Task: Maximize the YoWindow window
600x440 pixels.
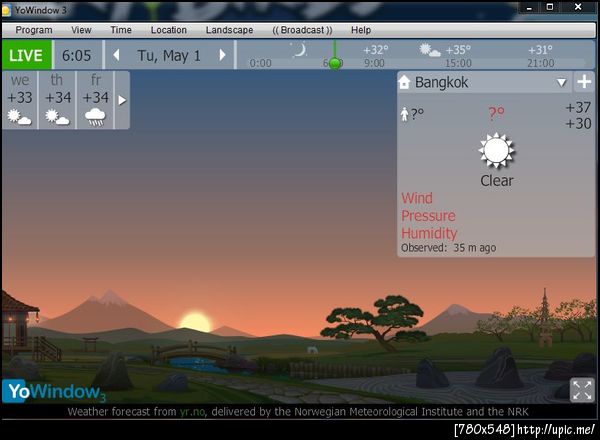Action: [550, 7]
